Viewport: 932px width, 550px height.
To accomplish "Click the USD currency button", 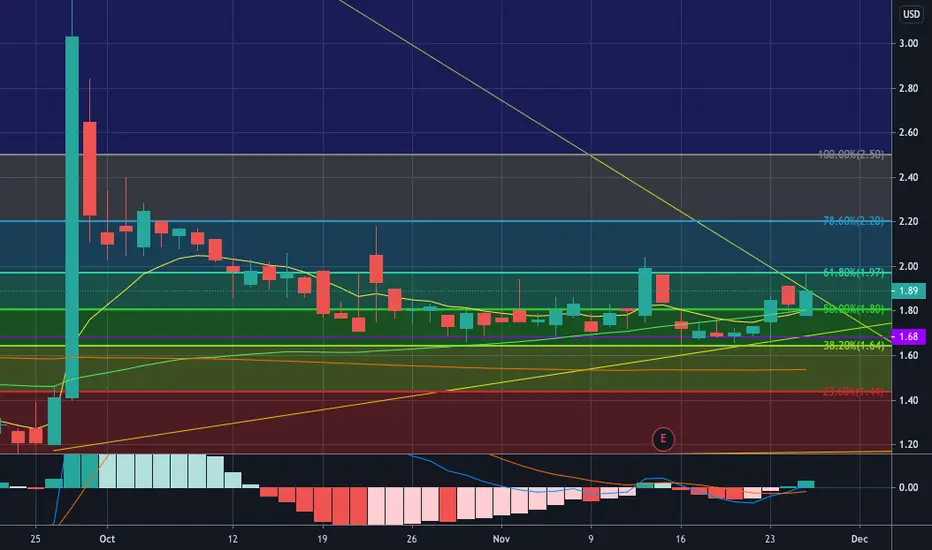I will (x=911, y=14).
